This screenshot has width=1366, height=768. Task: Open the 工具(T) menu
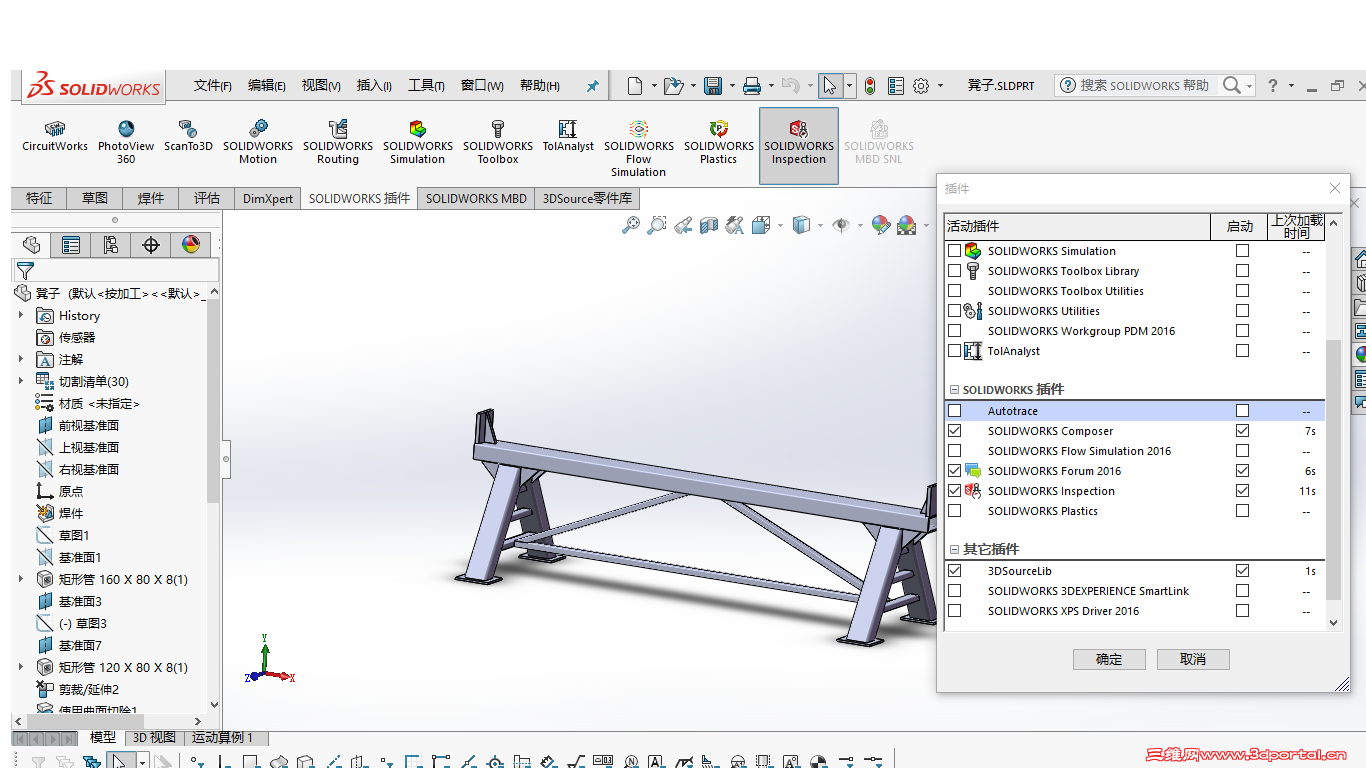426,86
